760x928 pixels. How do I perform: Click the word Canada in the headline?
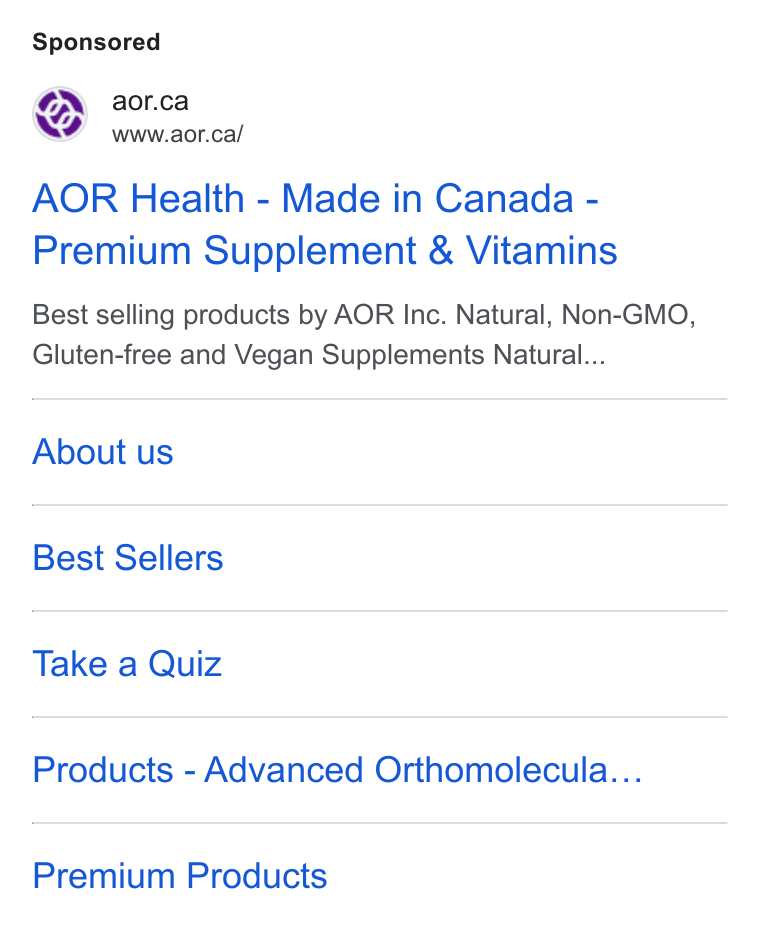click(504, 198)
